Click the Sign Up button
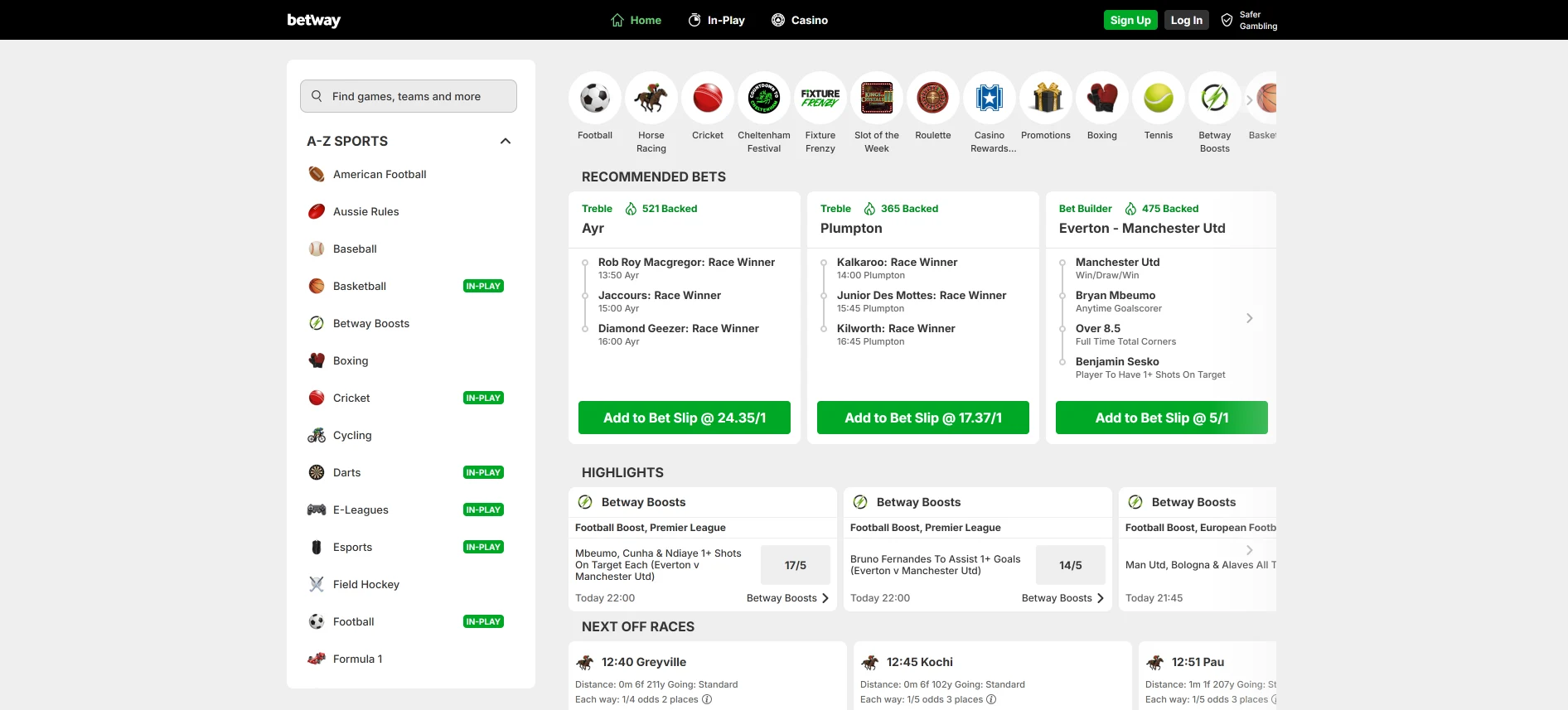This screenshot has height=710, width=1568. [x=1130, y=20]
